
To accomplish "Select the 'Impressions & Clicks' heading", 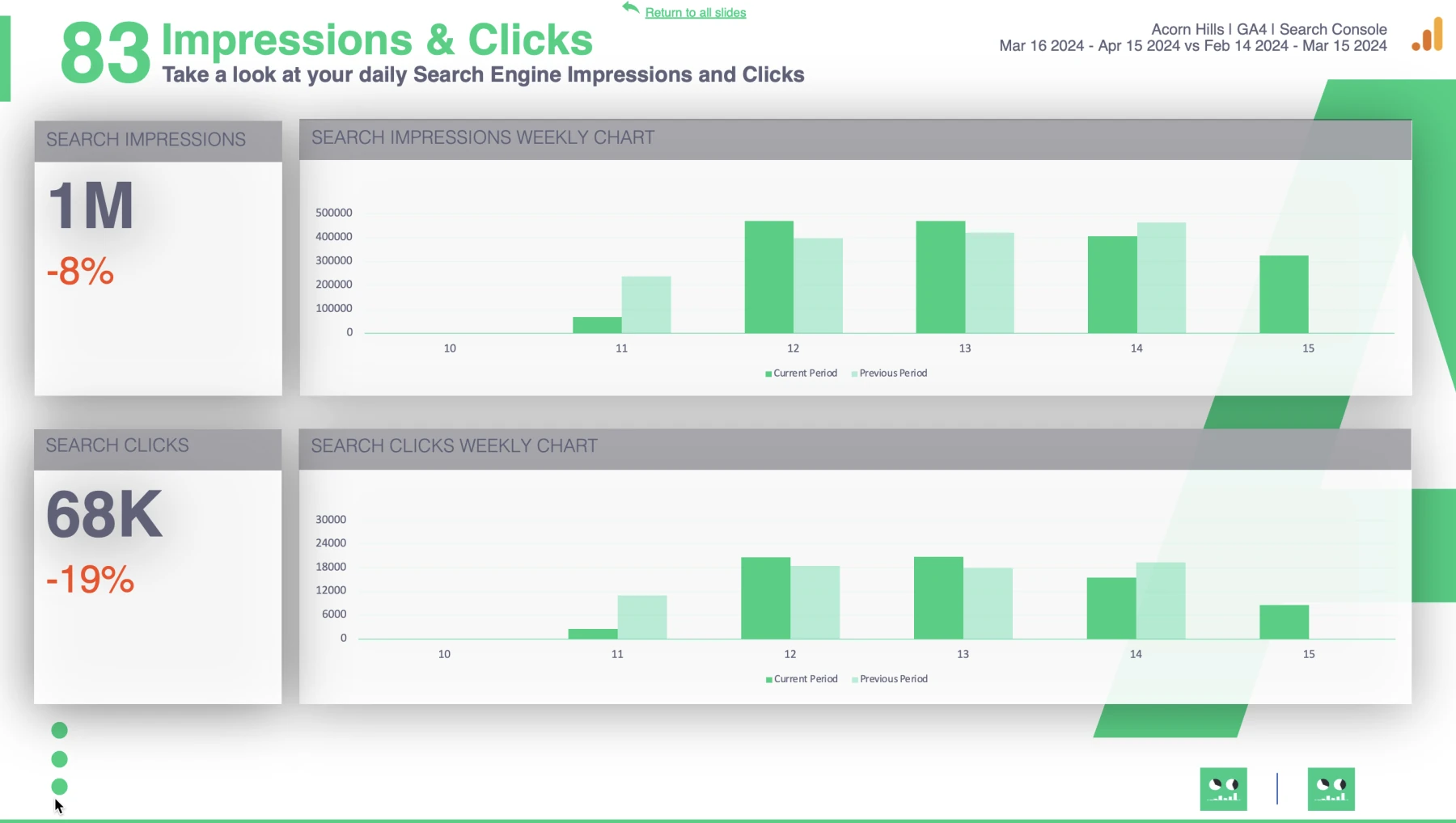I will click(x=377, y=40).
